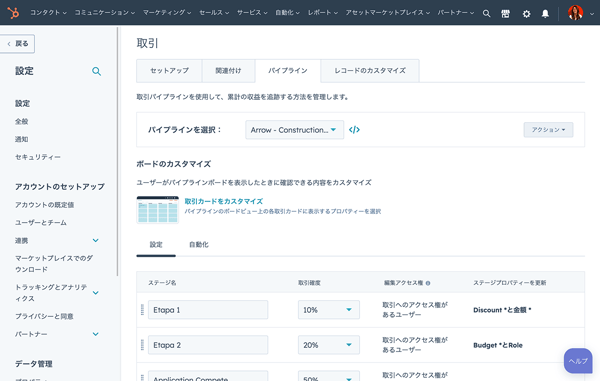Open the 取引カードをカスタマイズ link

click(x=223, y=201)
